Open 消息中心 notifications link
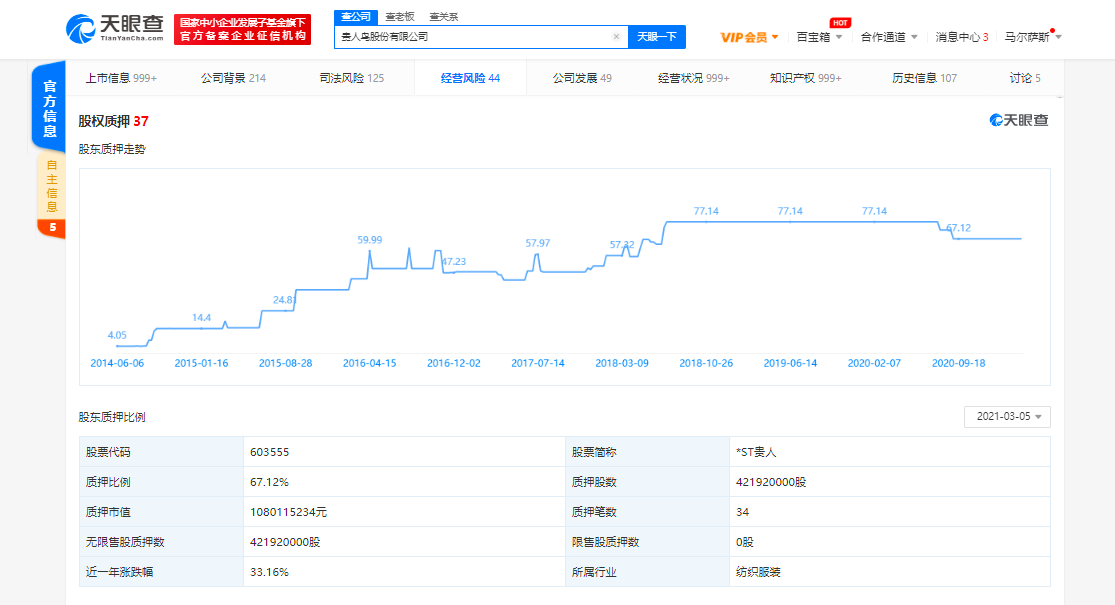 coord(961,37)
